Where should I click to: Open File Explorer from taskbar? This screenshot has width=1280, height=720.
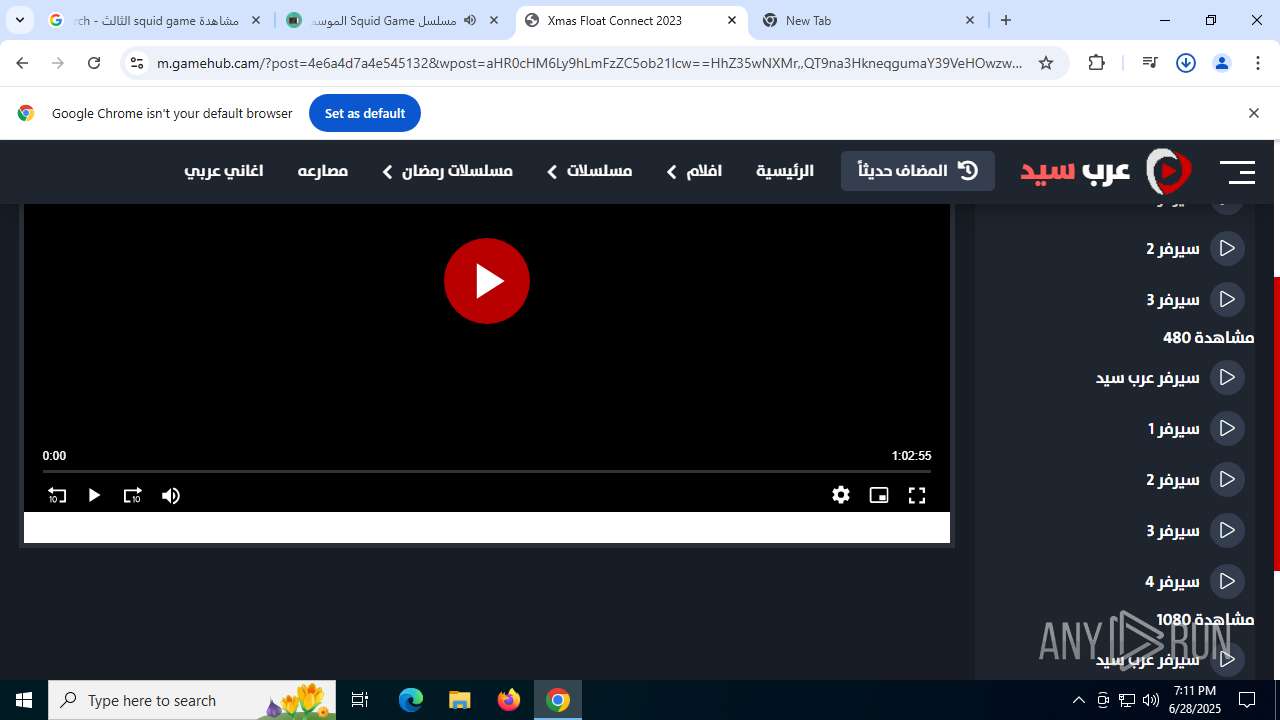pos(459,700)
